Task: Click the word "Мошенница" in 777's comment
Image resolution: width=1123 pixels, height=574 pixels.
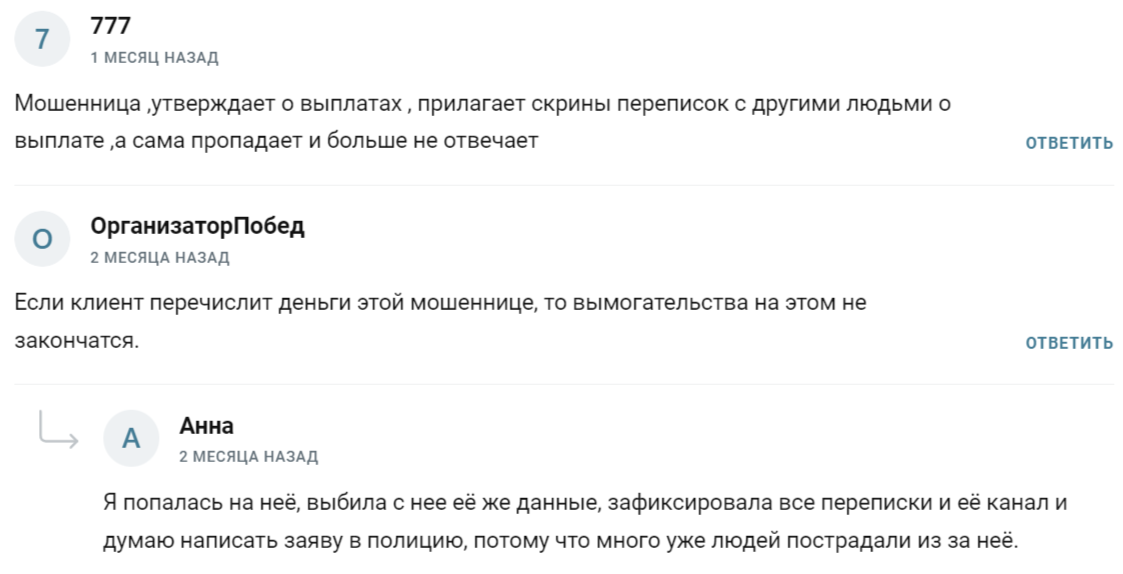Action: pyautogui.click(x=78, y=104)
